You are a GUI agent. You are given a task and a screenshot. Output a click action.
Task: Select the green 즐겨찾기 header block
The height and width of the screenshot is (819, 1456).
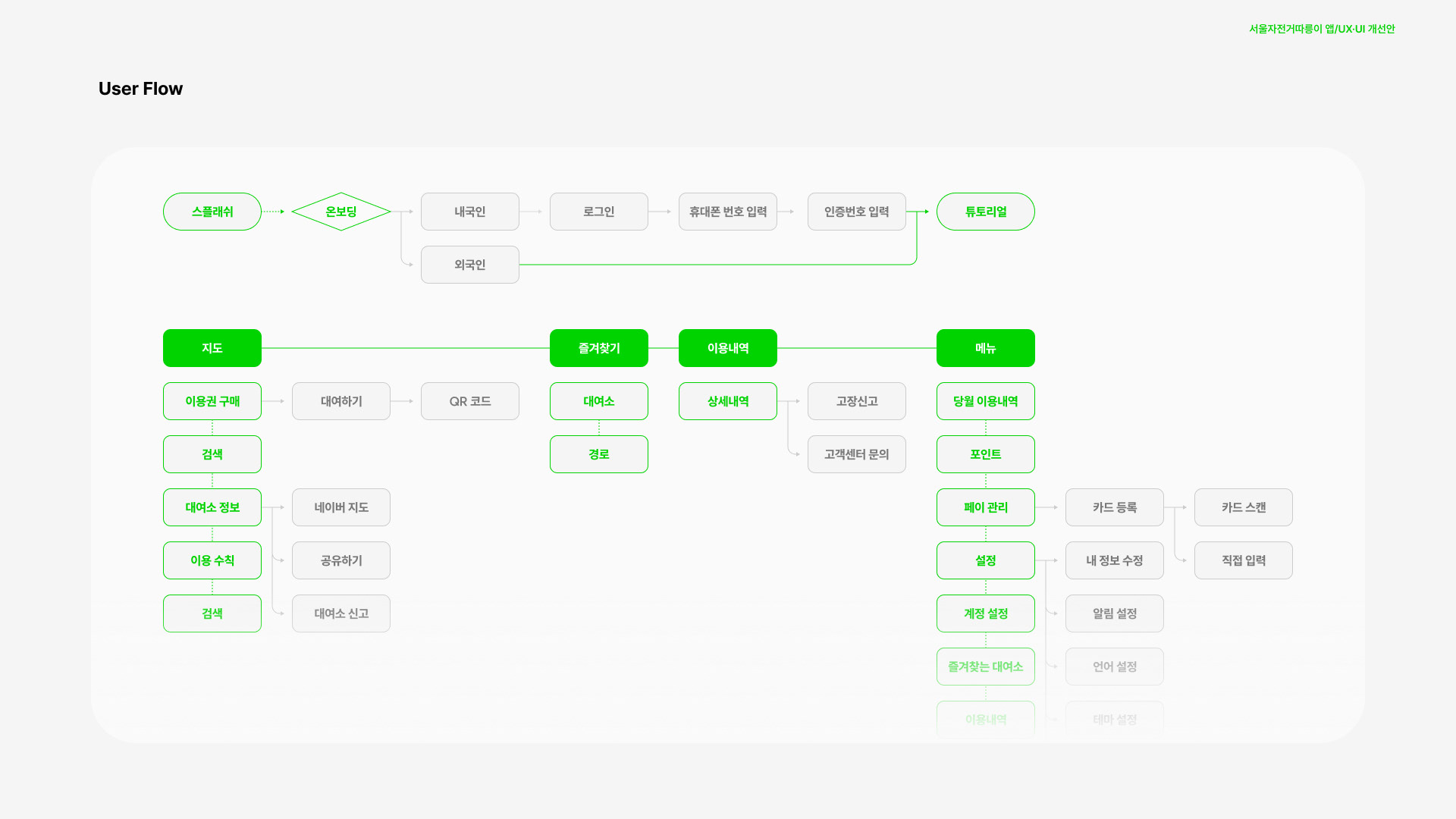pyautogui.click(x=599, y=348)
